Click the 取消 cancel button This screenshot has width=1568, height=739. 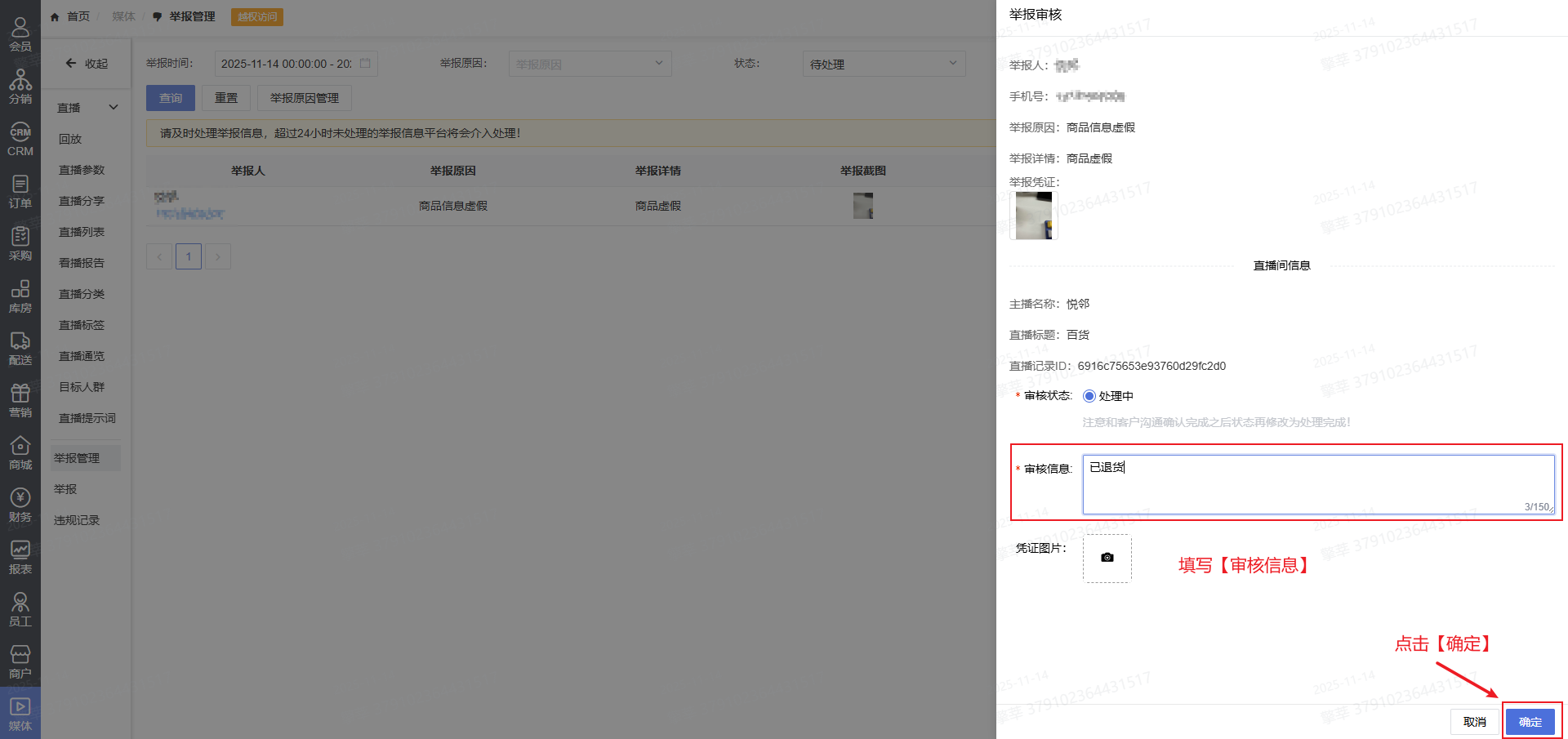click(1474, 722)
